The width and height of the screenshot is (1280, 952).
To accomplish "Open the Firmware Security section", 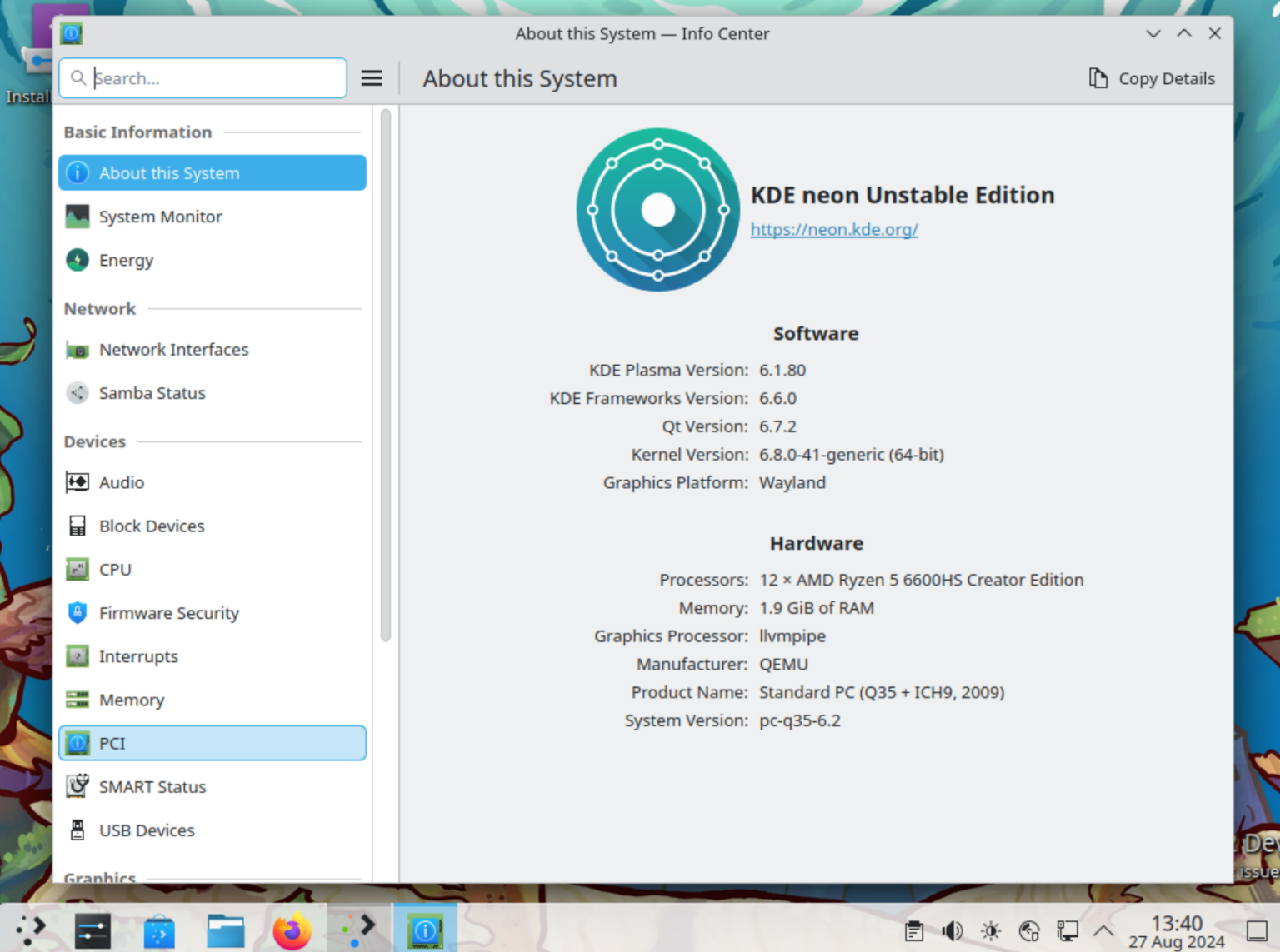I will click(169, 613).
